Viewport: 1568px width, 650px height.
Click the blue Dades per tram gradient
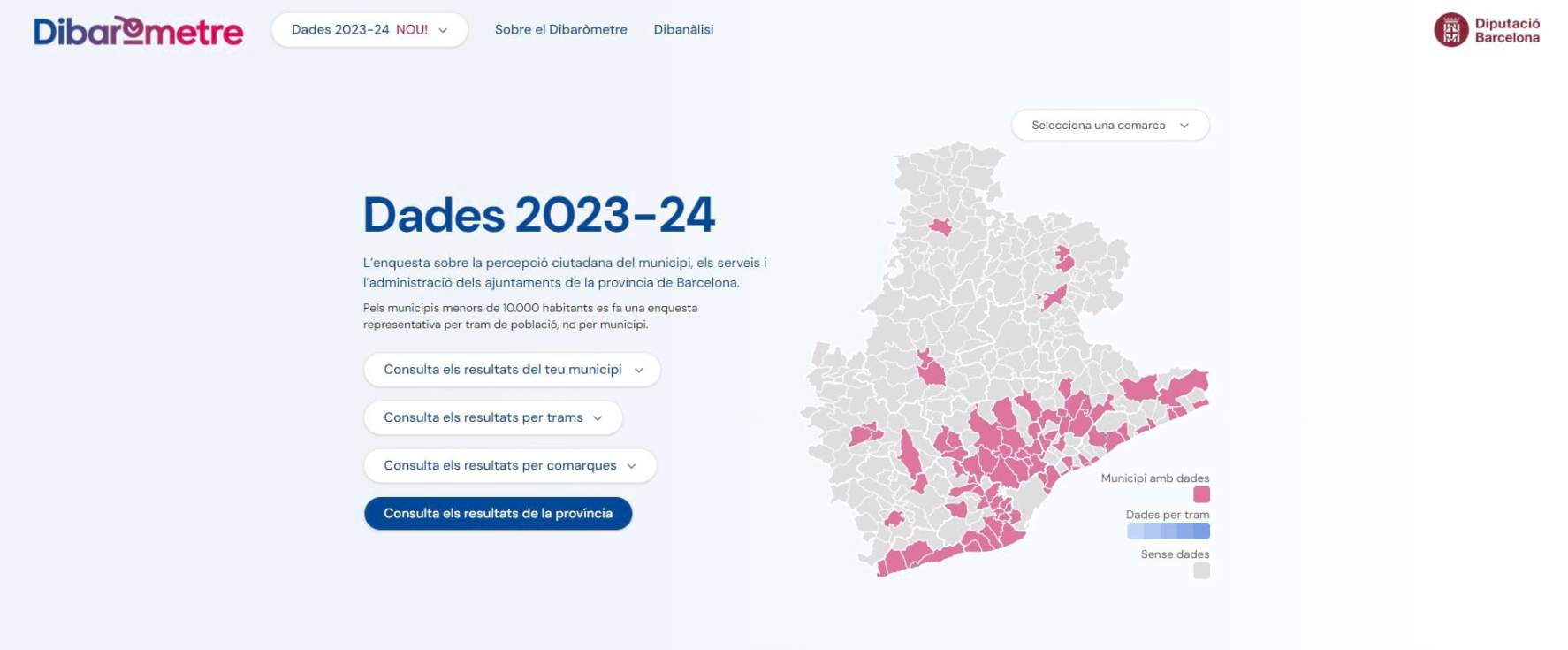pyautogui.click(x=1168, y=531)
